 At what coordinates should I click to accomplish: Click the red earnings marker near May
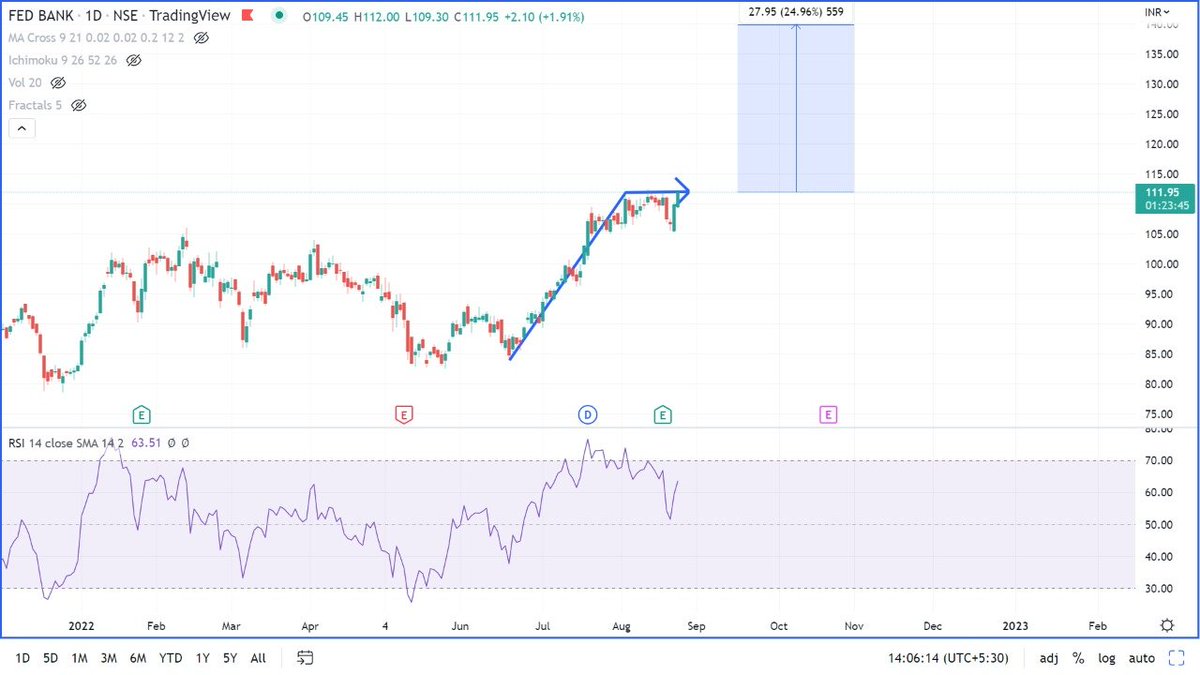[404, 413]
